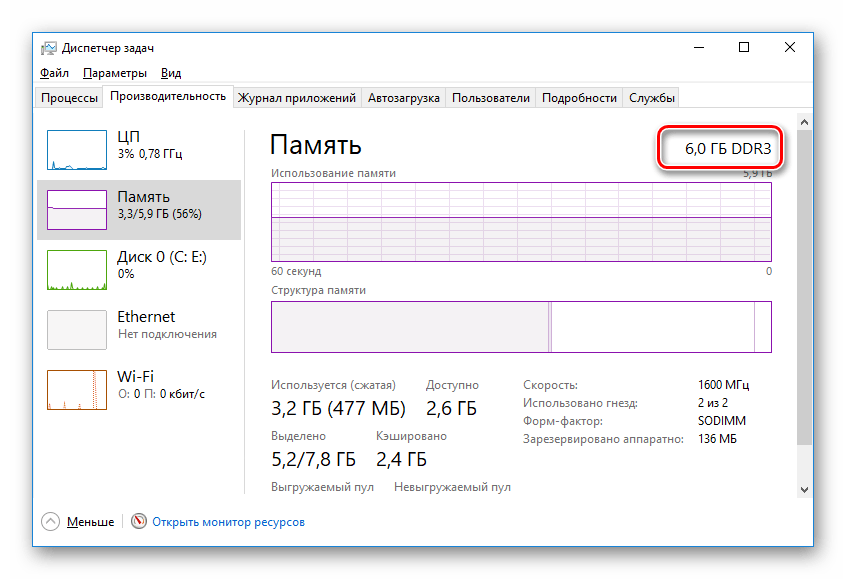Open Disk 0 (C: E:) performance graph
The image size is (846, 579).
(77, 269)
